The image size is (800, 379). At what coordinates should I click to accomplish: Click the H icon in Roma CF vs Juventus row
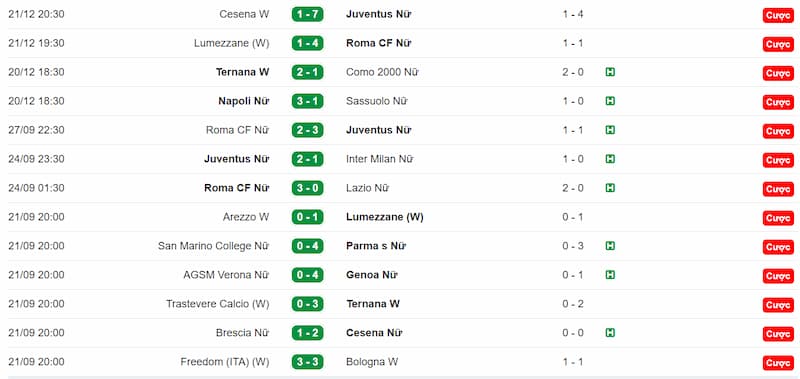[610, 130]
